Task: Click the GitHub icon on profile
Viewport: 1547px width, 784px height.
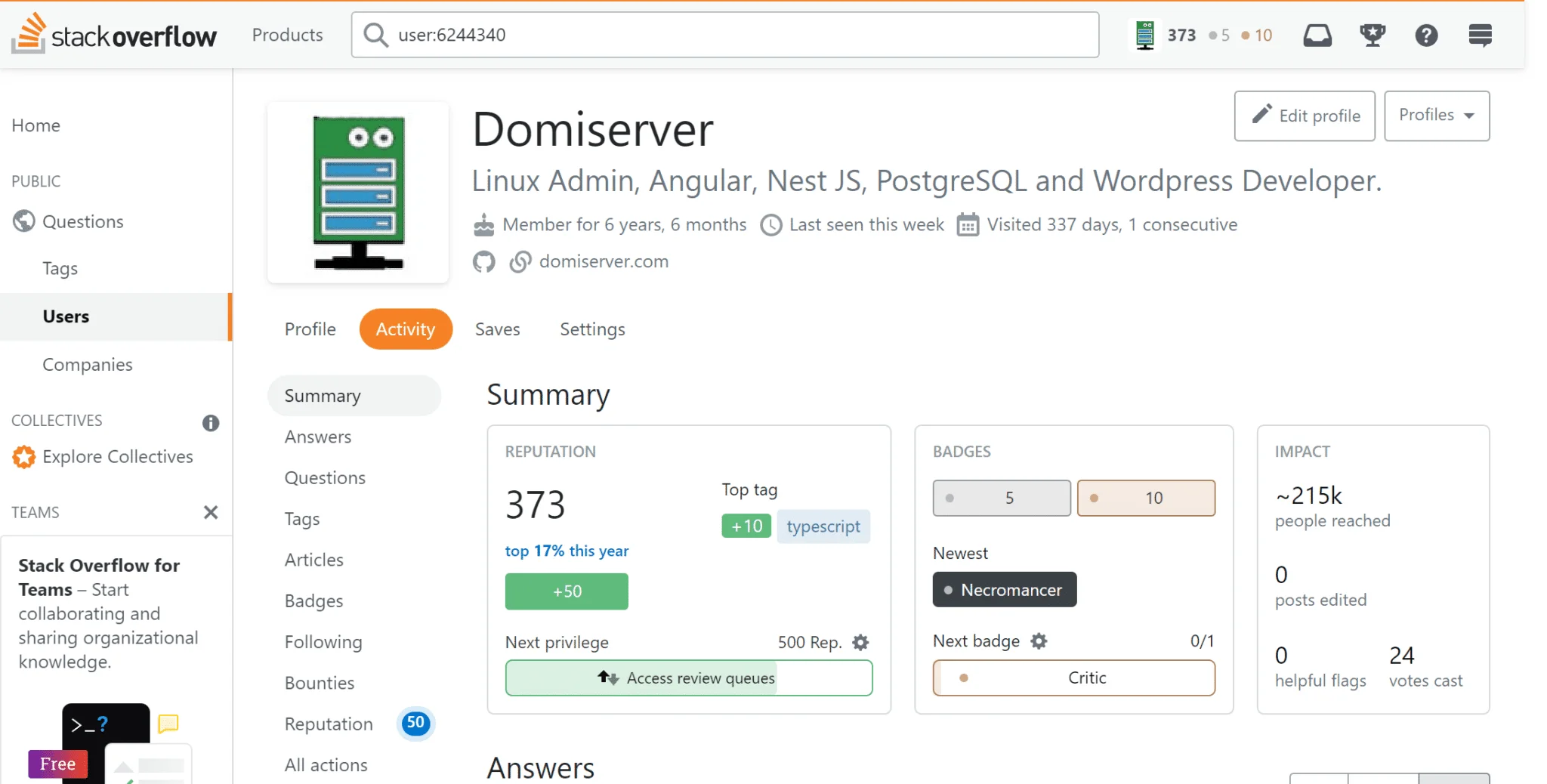Action: click(484, 262)
